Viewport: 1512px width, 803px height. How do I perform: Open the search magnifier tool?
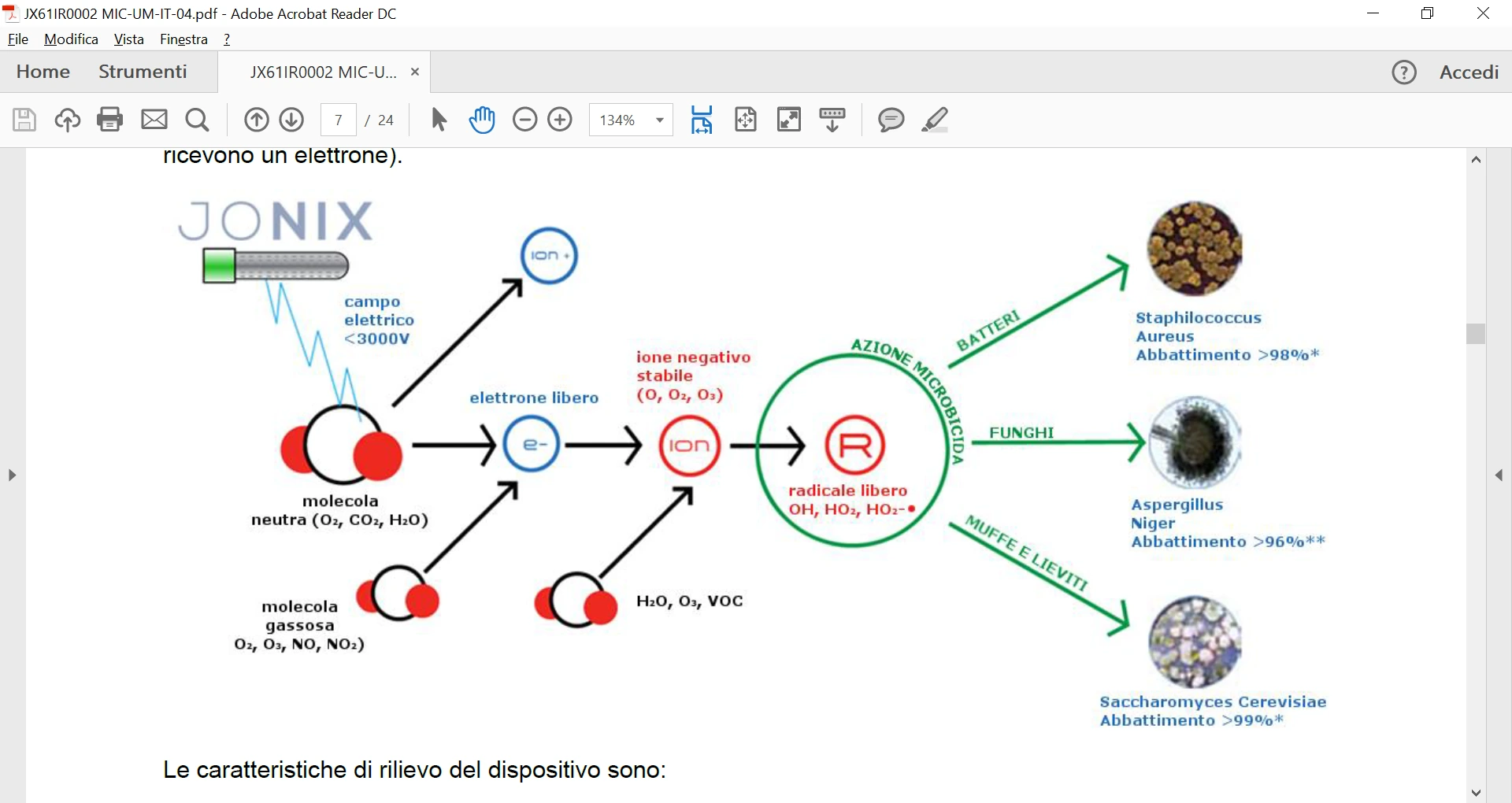[x=198, y=120]
